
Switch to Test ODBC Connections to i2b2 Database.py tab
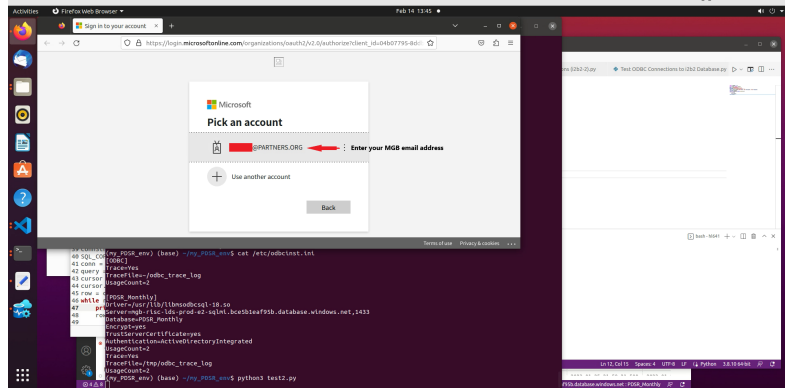point(669,69)
